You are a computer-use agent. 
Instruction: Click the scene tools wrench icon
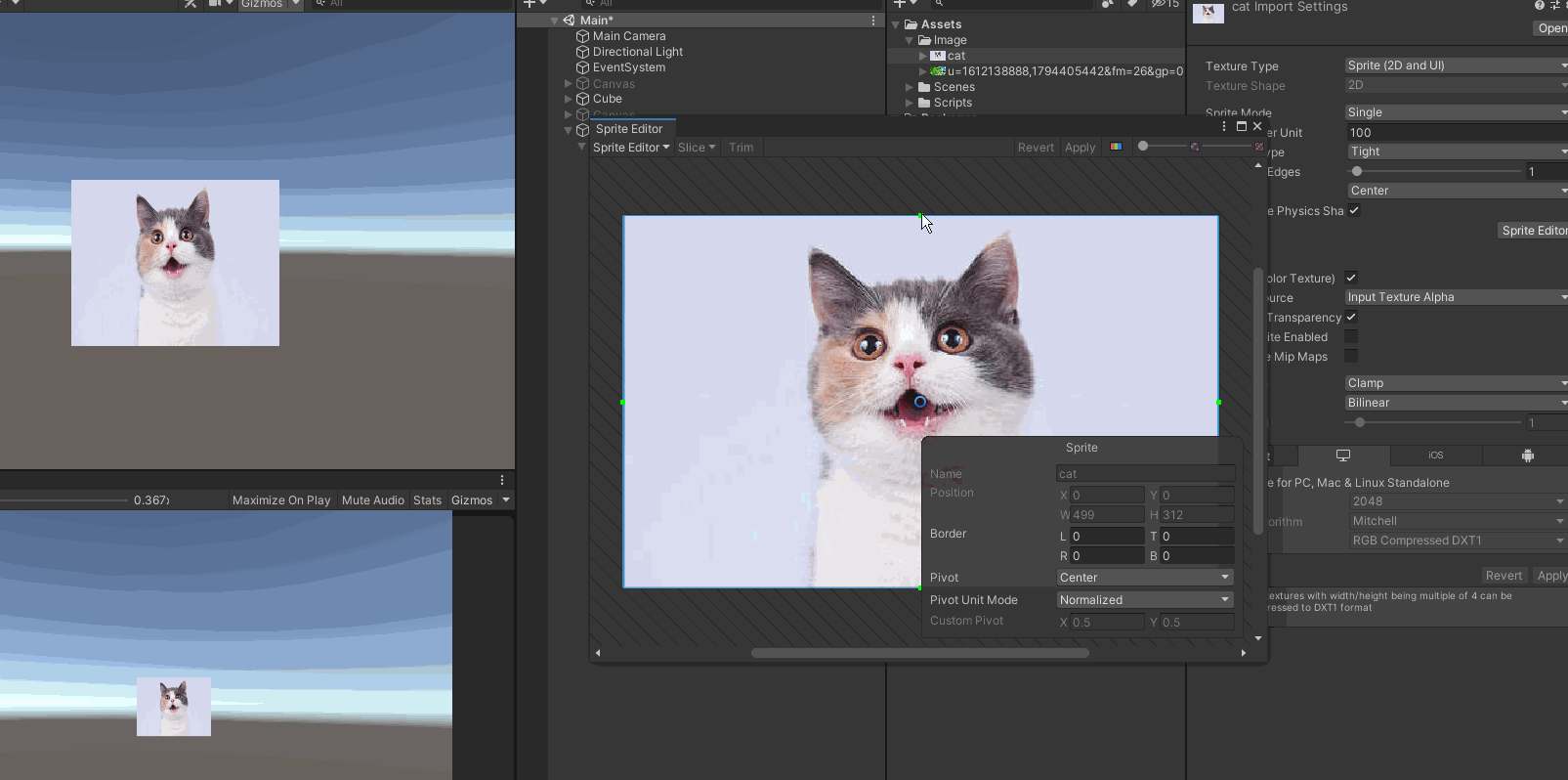191,4
